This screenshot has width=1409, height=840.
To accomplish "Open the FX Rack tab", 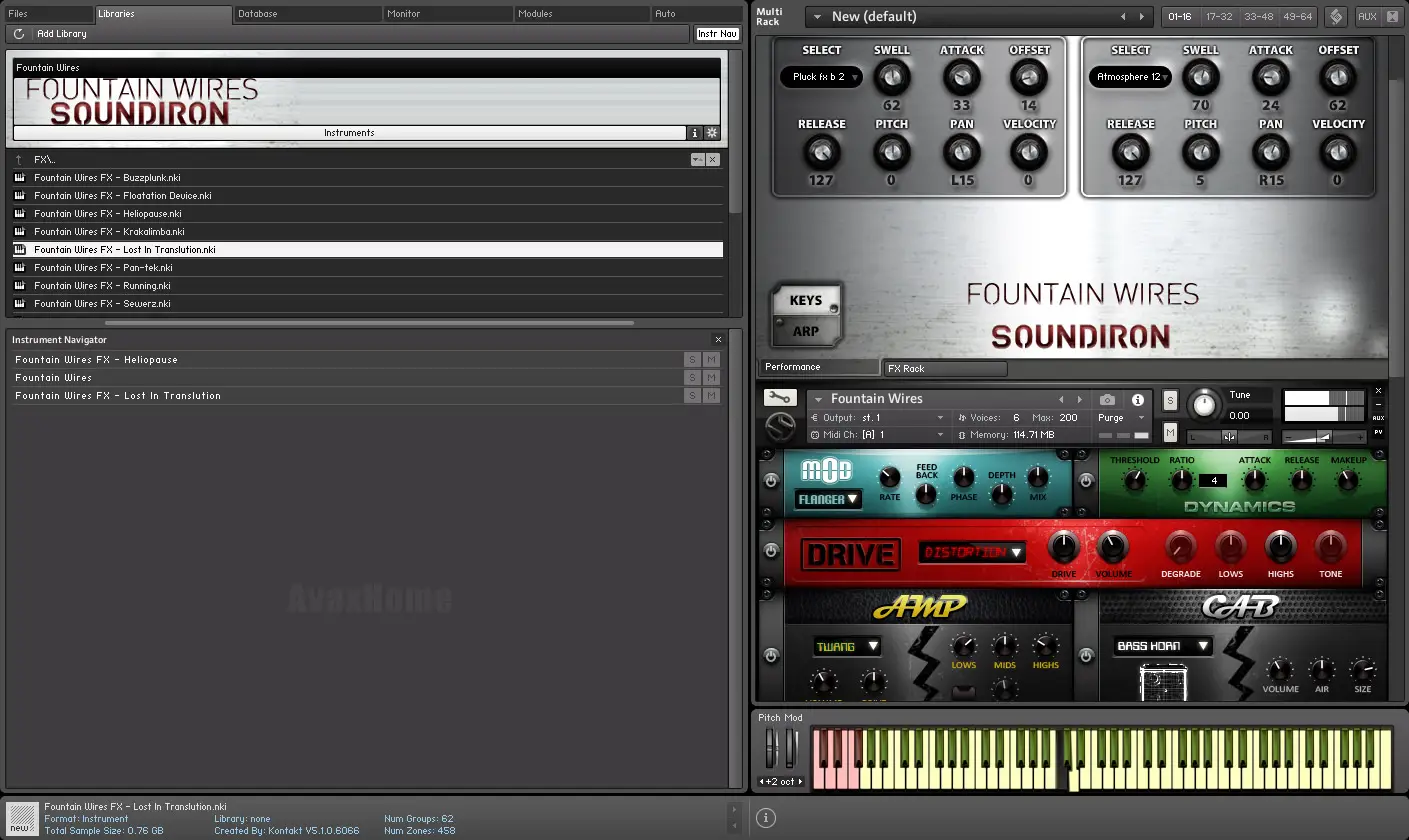I will click(x=945, y=369).
